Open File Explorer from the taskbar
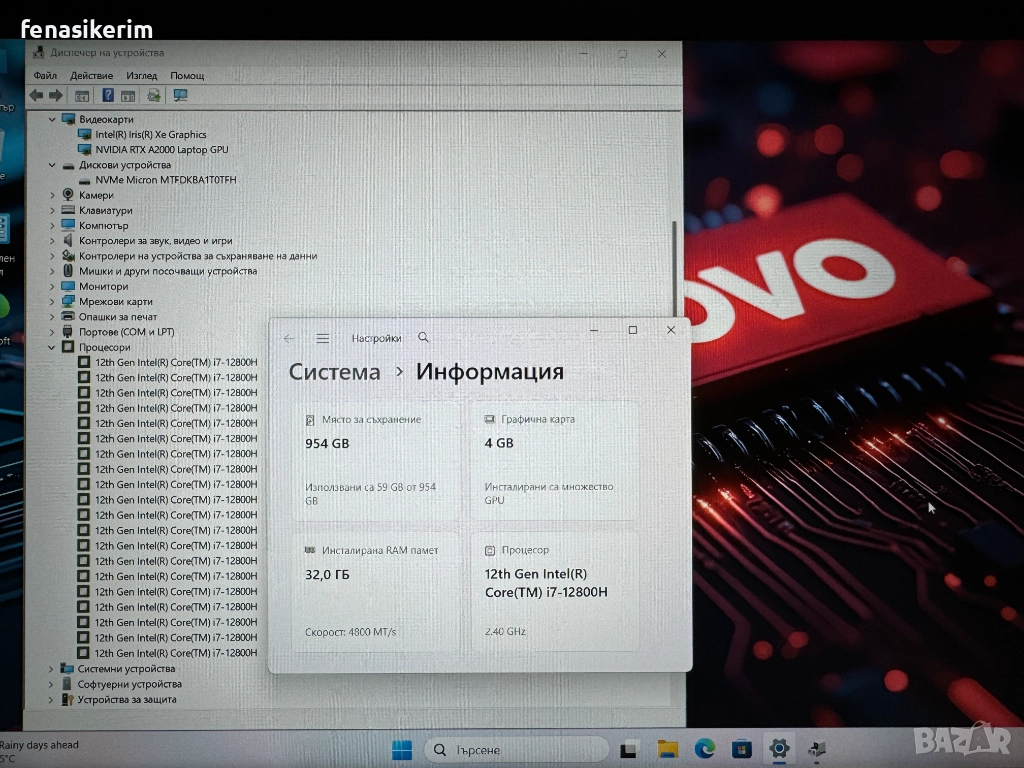The height and width of the screenshot is (768, 1024). [x=667, y=749]
